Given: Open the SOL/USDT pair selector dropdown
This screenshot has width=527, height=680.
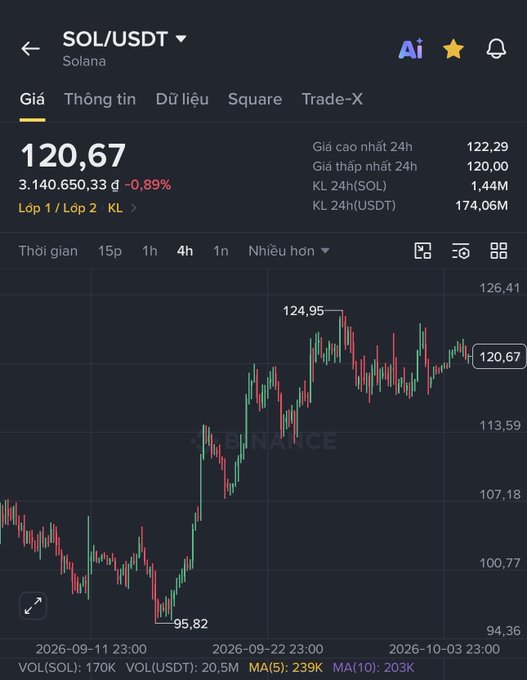Looking at the screenshot, I should [124, 39].
